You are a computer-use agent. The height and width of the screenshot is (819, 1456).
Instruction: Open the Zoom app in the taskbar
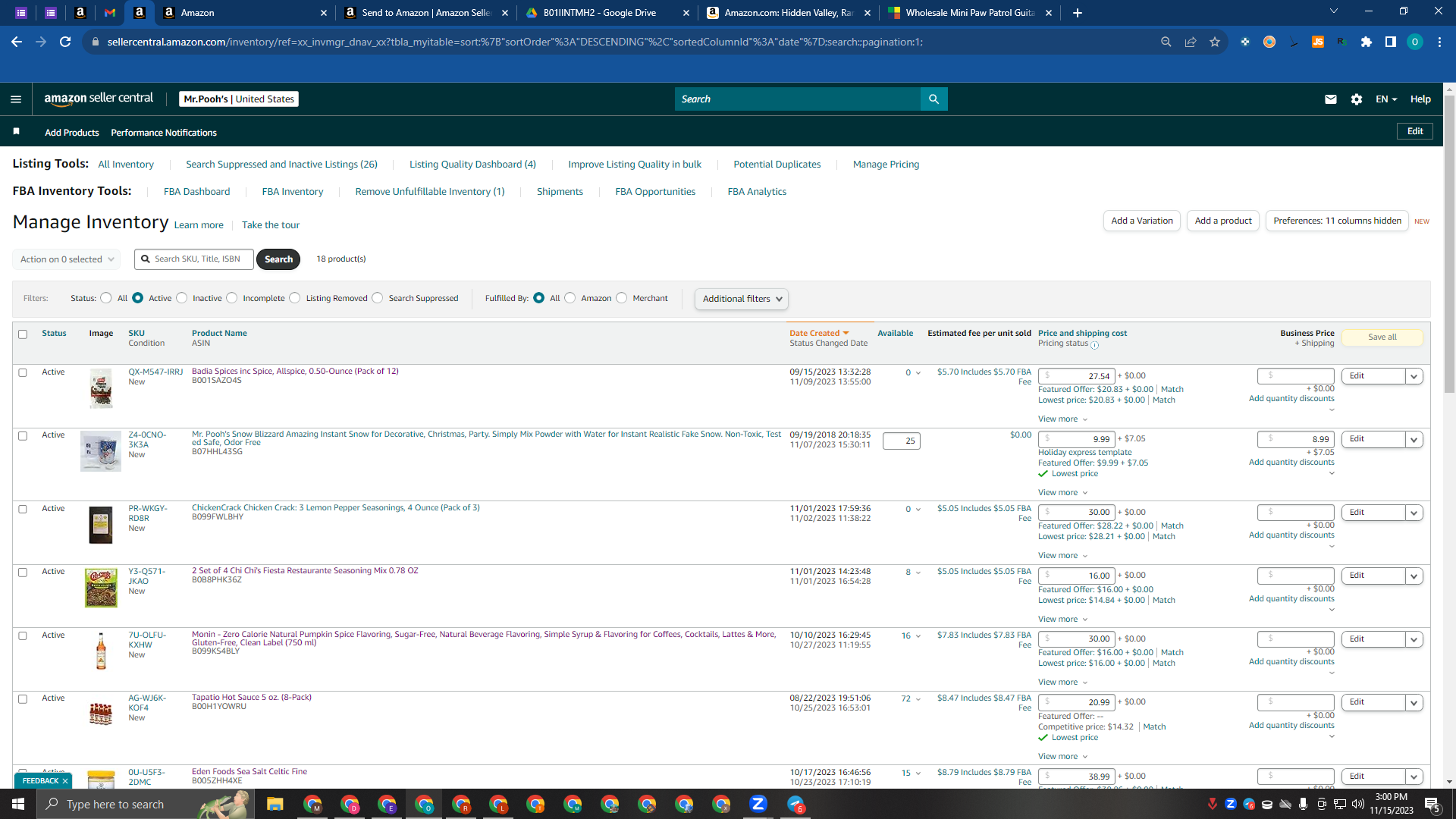758,804
